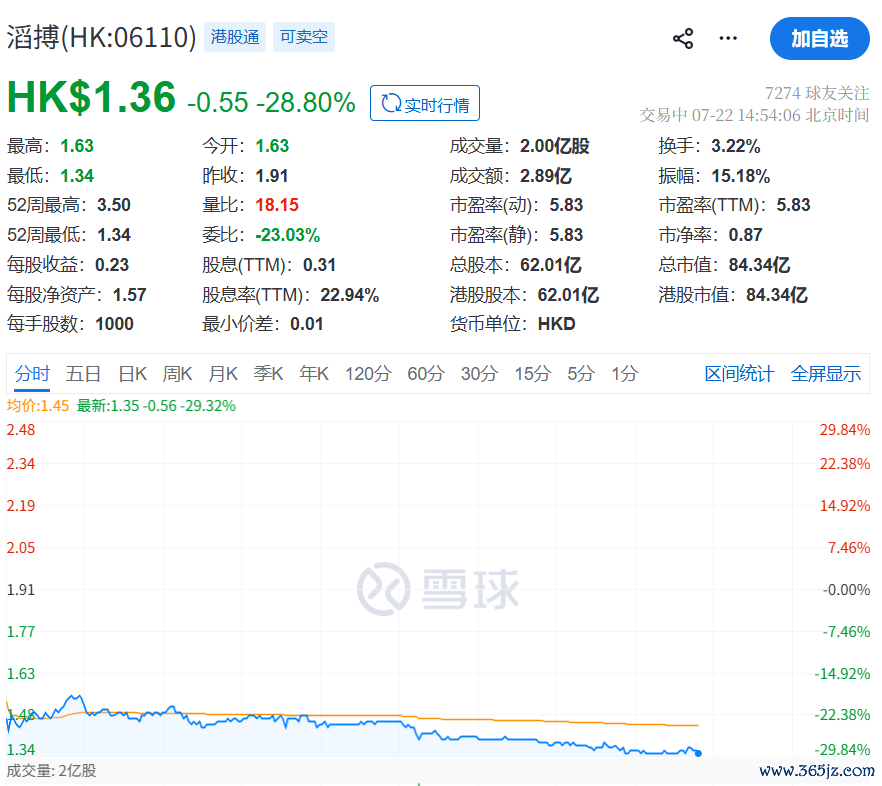Switch to the 1分 chart tab
Screen dimensions: 882x786
coord(624,374)
